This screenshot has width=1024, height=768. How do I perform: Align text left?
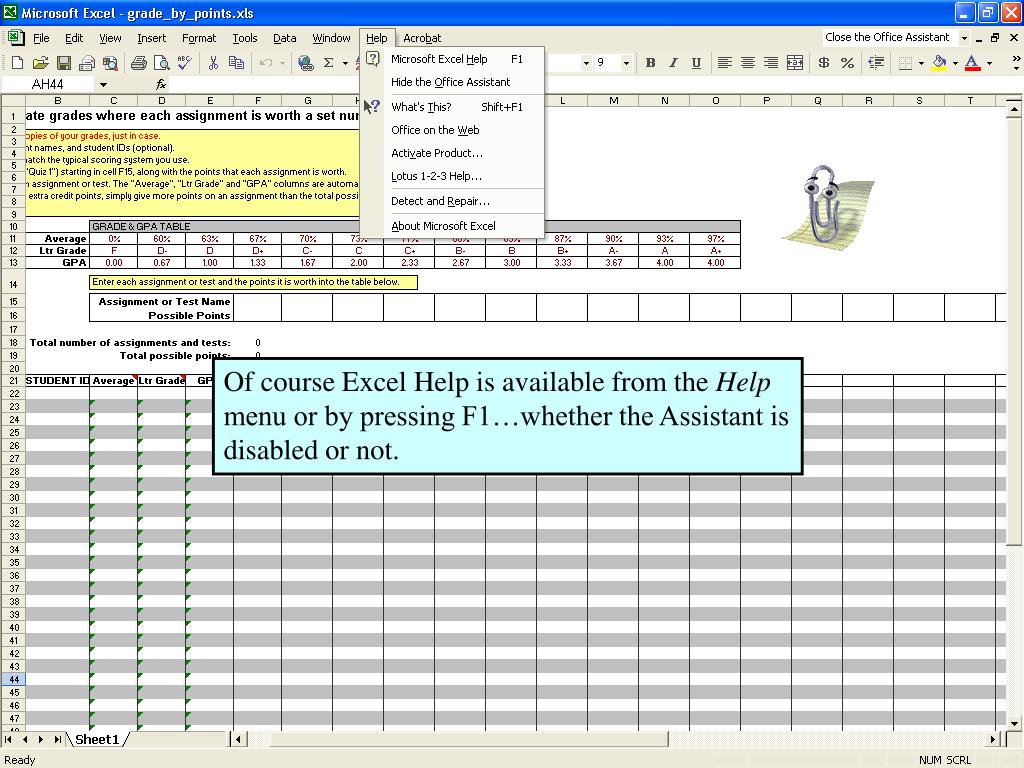pyautogui.click(x=724, y=63)
